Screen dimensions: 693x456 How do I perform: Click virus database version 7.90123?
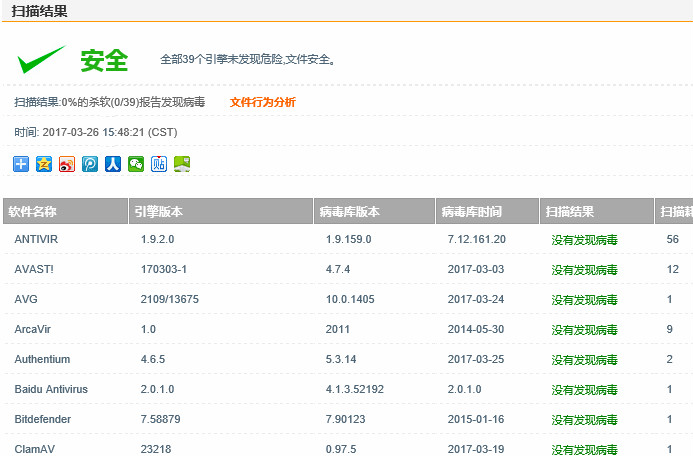346,419
